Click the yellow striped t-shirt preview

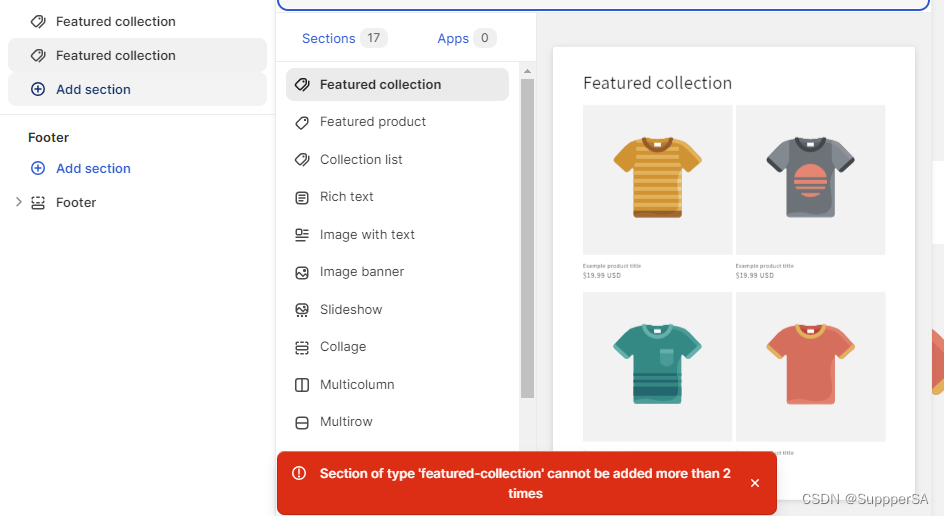click(658, 179)
